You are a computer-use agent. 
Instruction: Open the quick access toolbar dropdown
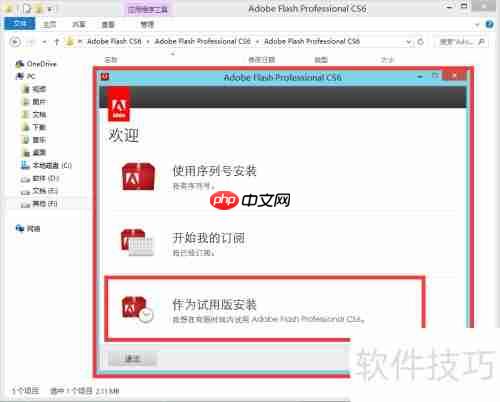point(50,9)
